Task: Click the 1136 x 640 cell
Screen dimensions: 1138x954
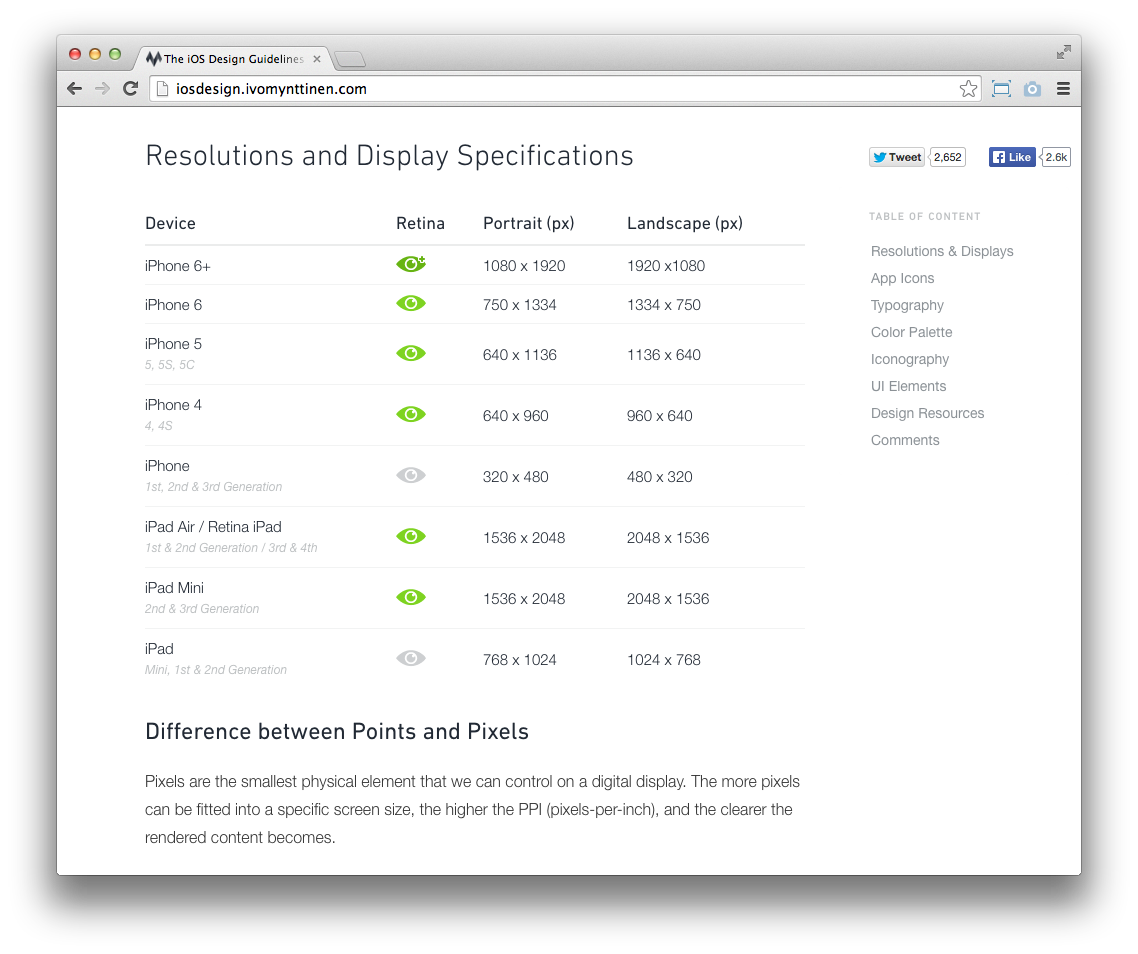Action: point(663,355)
